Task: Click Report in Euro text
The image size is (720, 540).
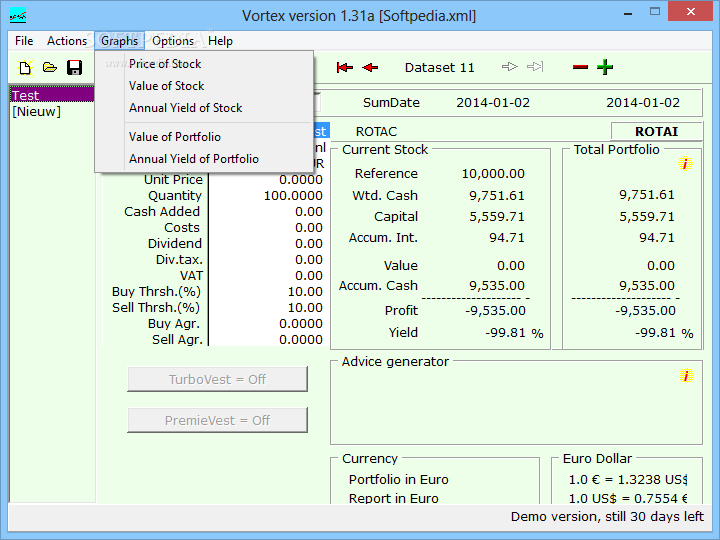Action: pos(394,498)
